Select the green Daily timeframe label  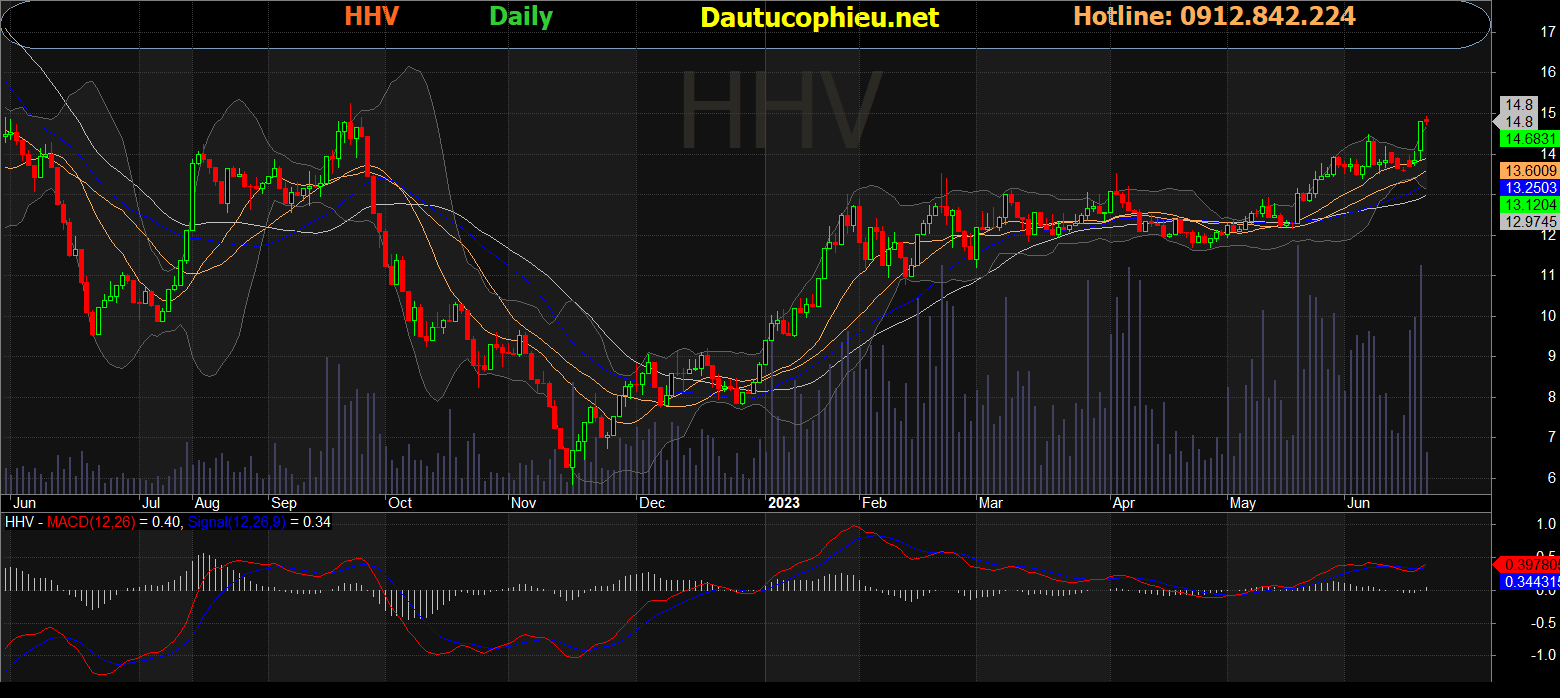(x=521, y=17)
